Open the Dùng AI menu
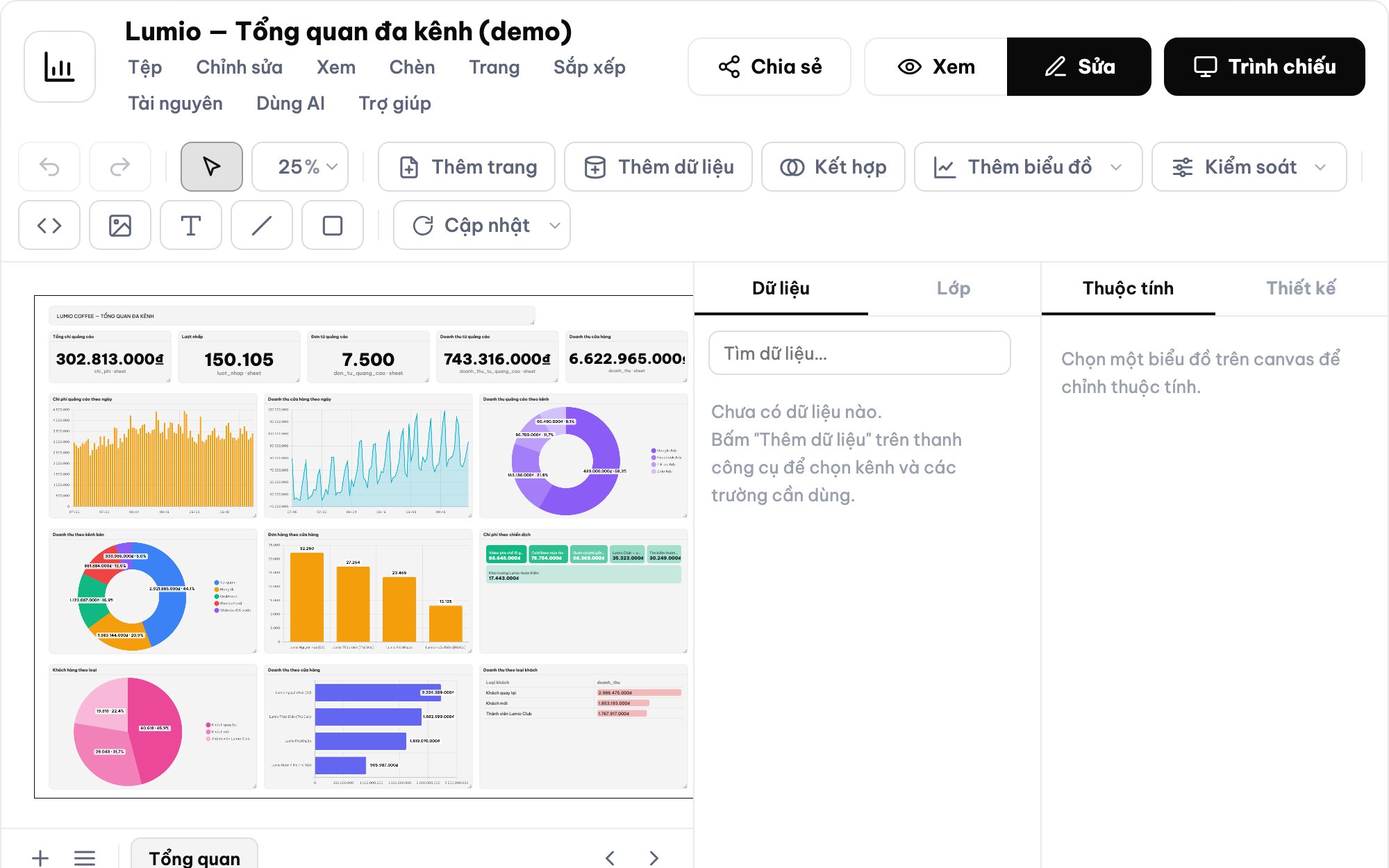The width and height of the screenshot is (1389, 868). coord(290,103)
